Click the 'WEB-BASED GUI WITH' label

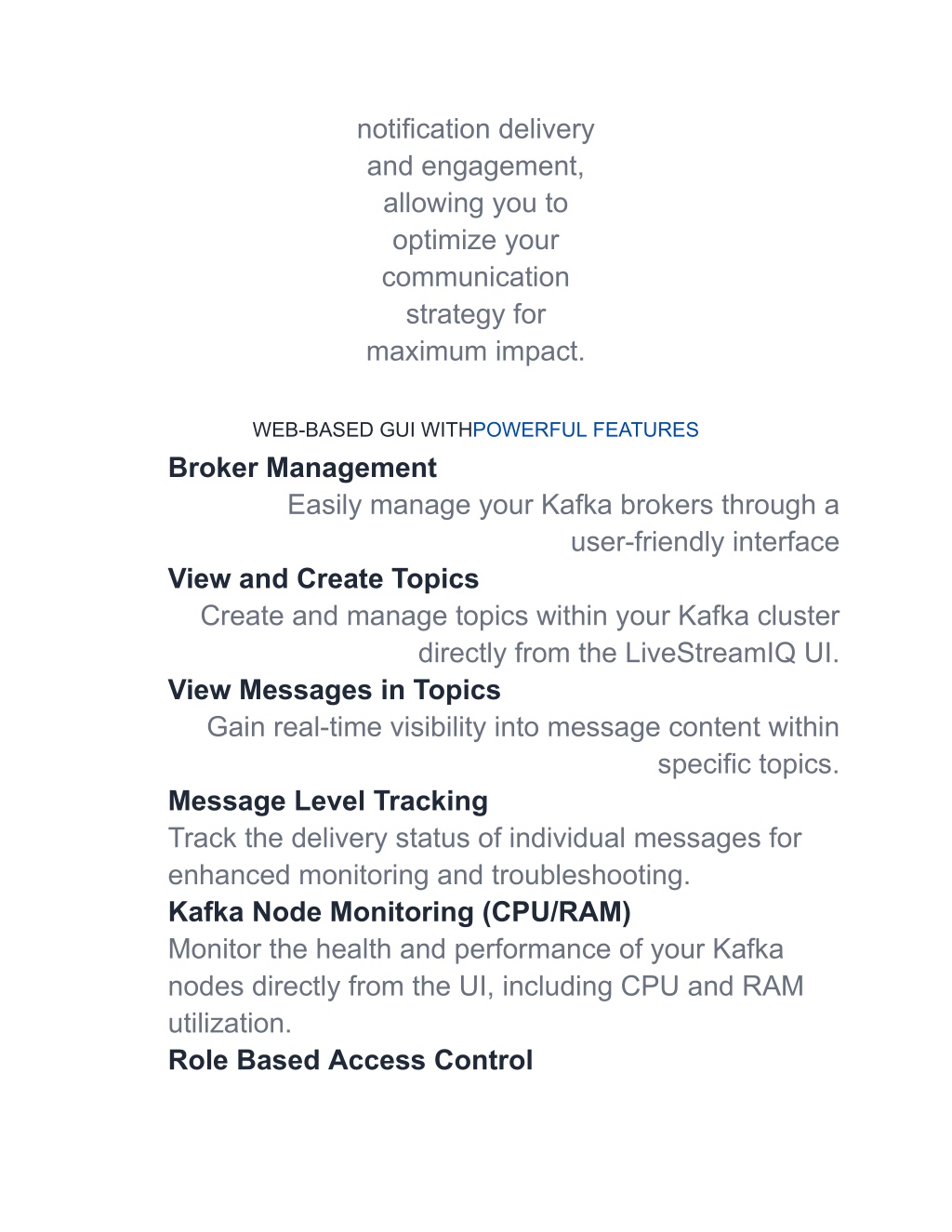pos(363,430)
